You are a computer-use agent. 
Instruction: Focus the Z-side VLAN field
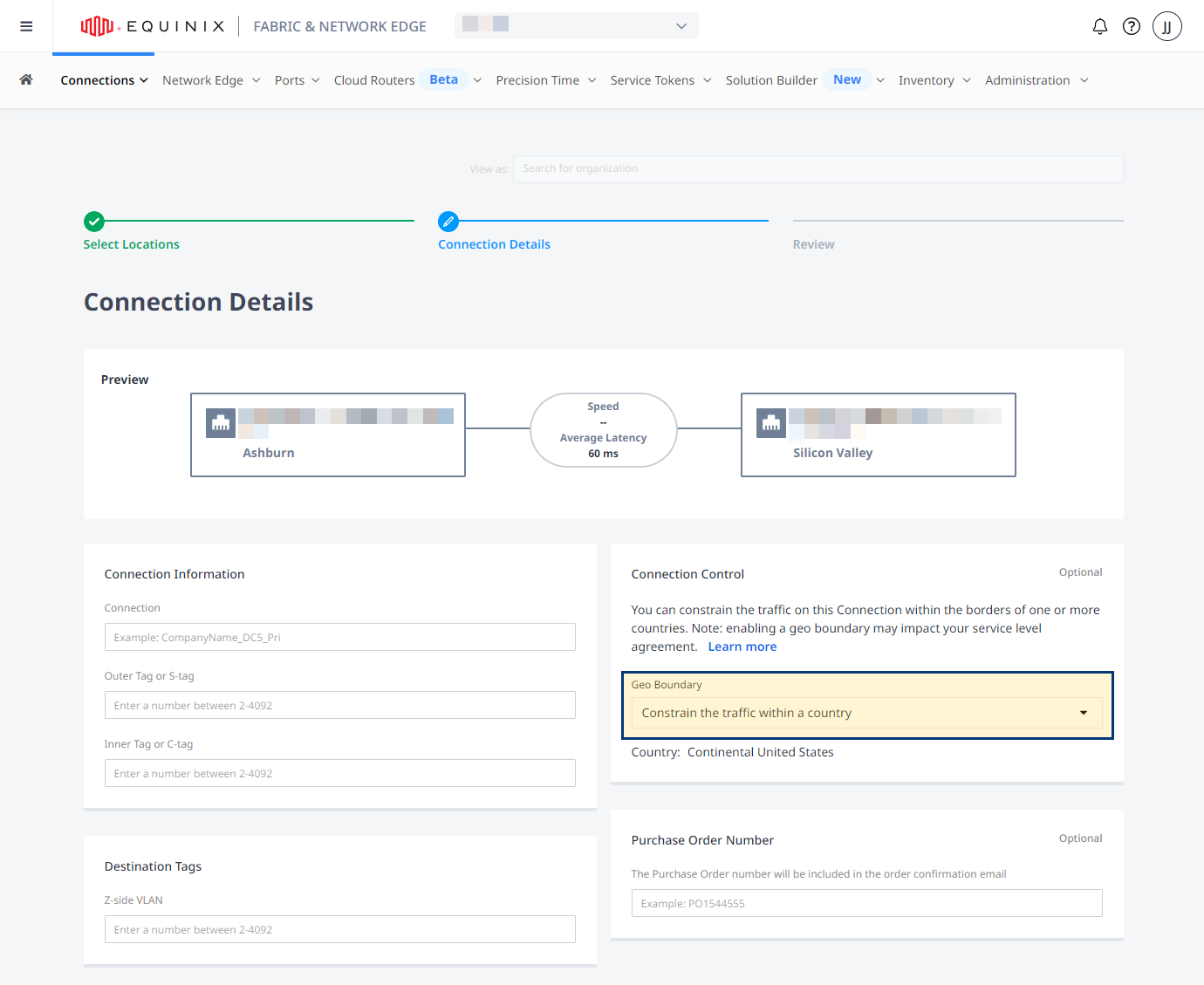[x=340, y=929]
